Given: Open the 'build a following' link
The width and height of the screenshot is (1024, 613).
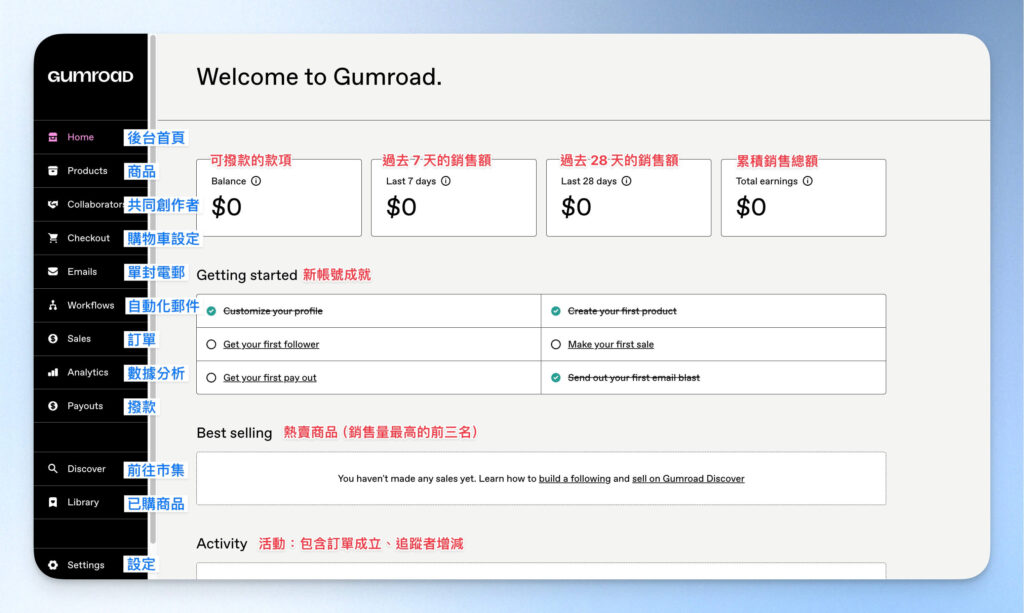Looking at the screenshot, I should 575,479.
